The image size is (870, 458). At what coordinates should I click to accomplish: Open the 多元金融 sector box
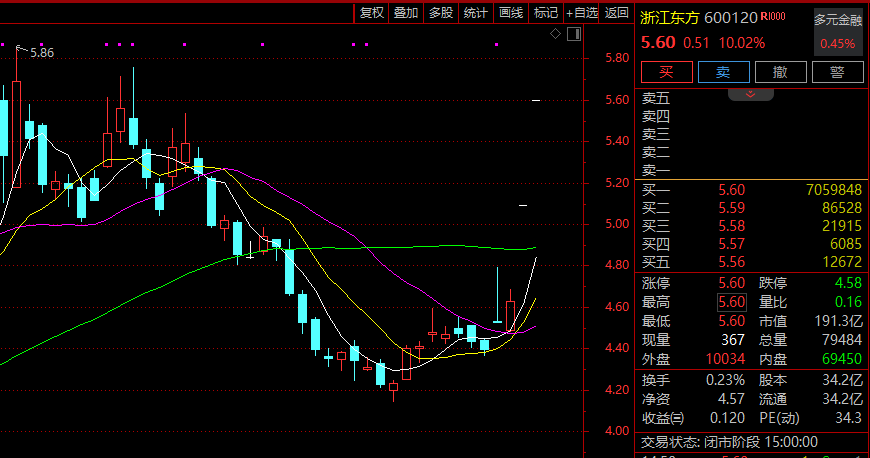tap(838, 32)
